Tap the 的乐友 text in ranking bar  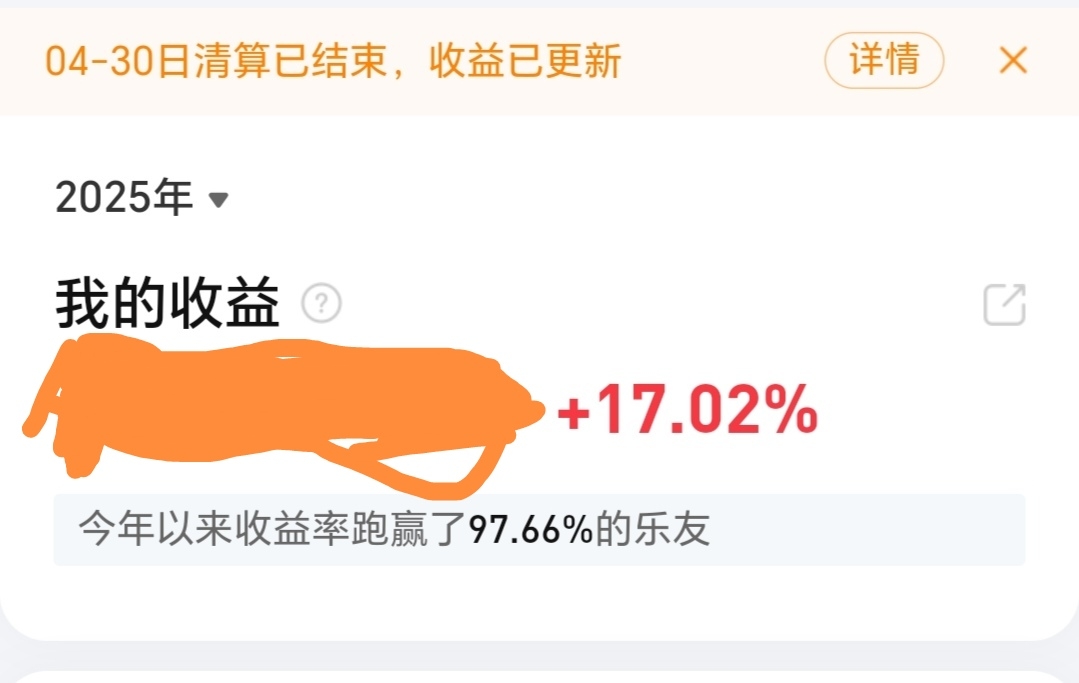click(x=652, y=530)
